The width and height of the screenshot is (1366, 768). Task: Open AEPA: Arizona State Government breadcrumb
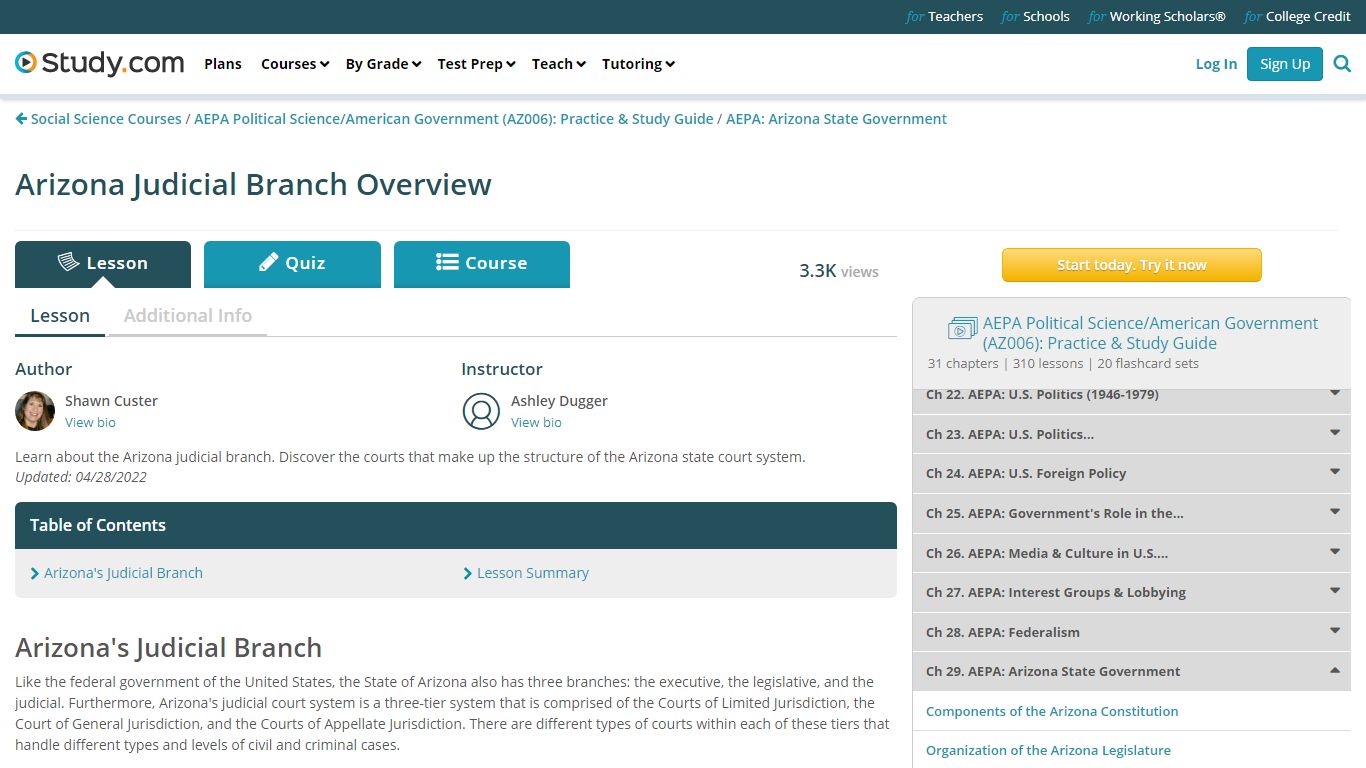(x=836, y=119)
